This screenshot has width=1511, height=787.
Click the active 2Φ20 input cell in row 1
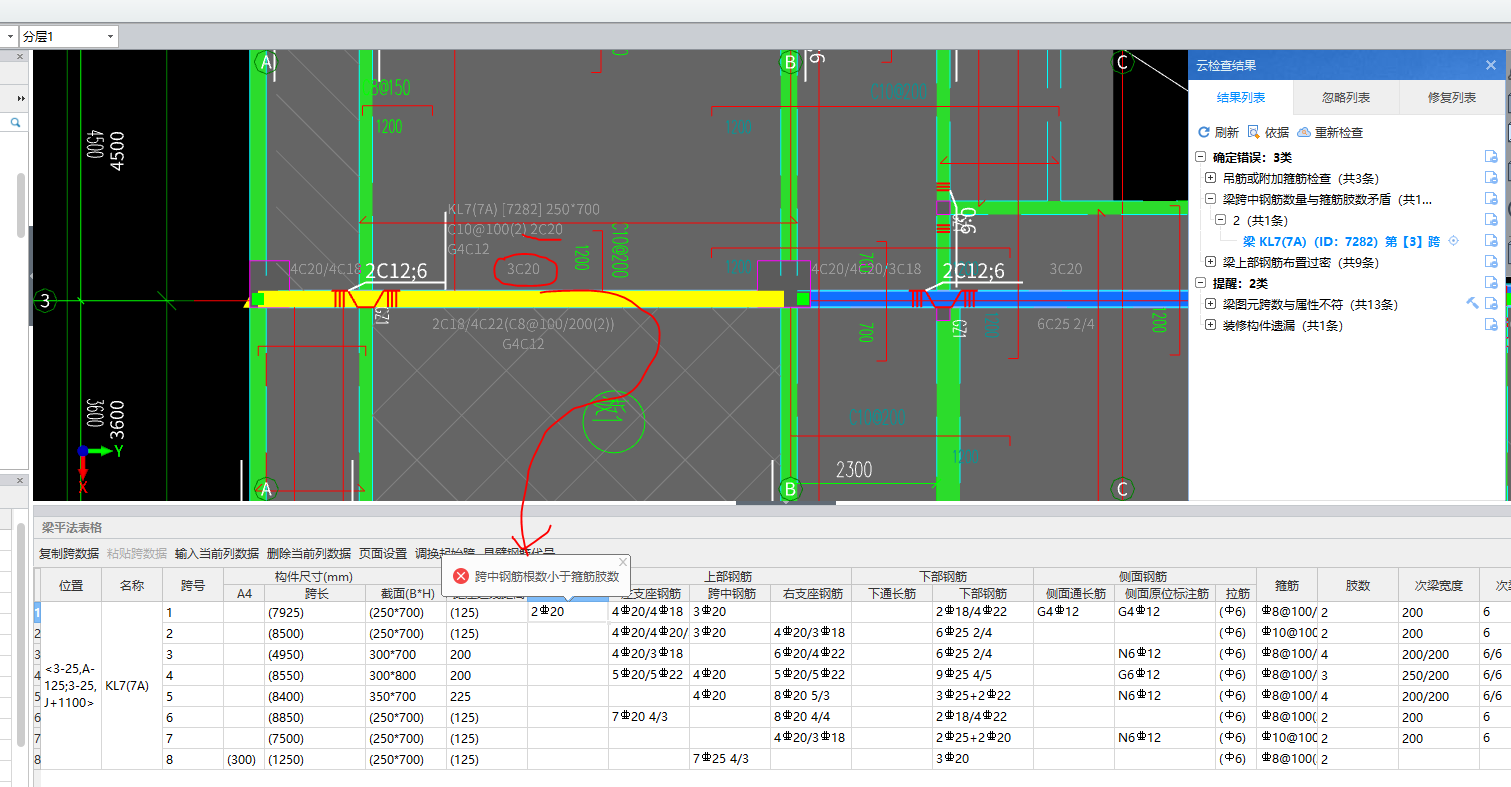tap(568, 611)
